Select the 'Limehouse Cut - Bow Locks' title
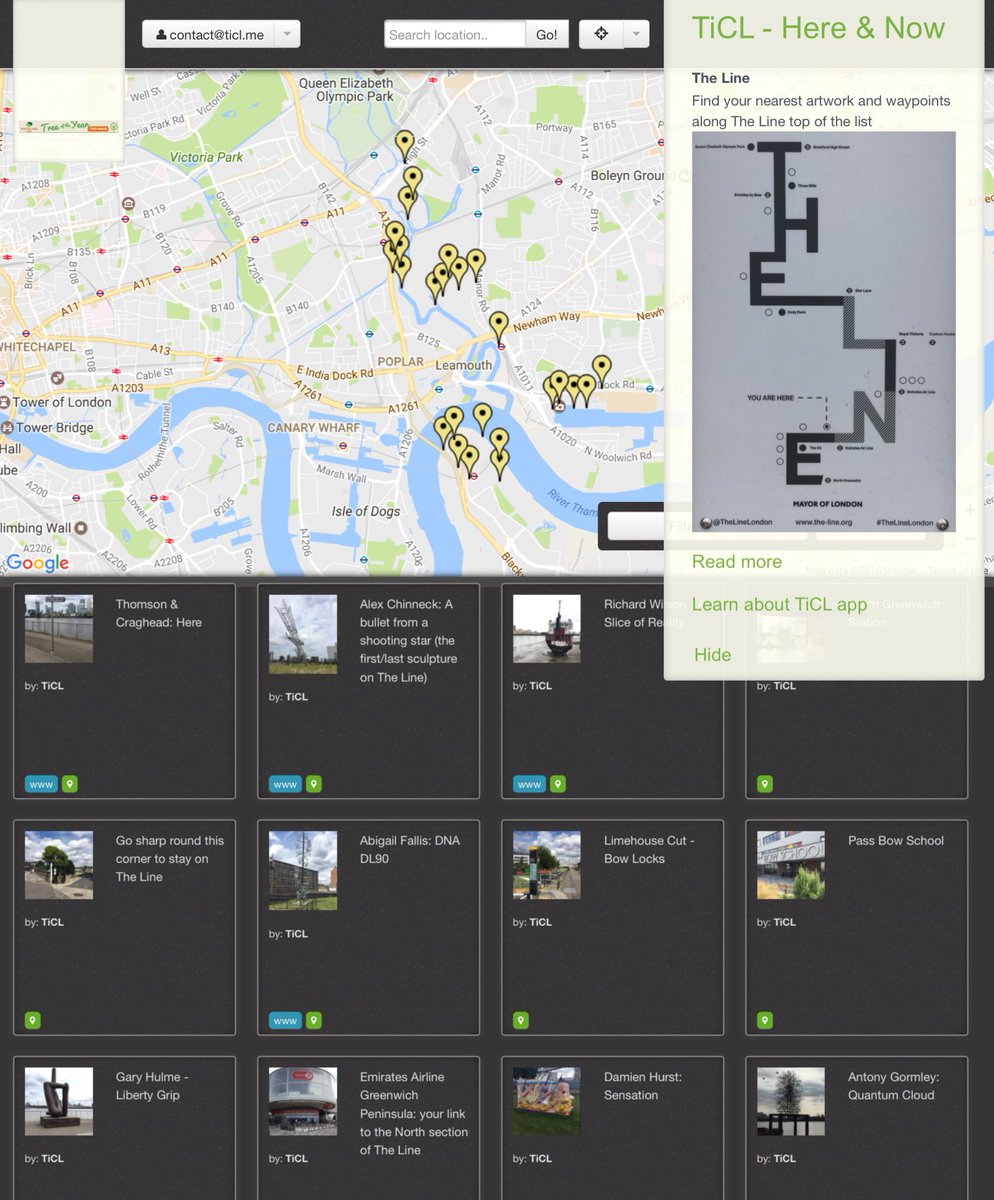 coord(649,850)
